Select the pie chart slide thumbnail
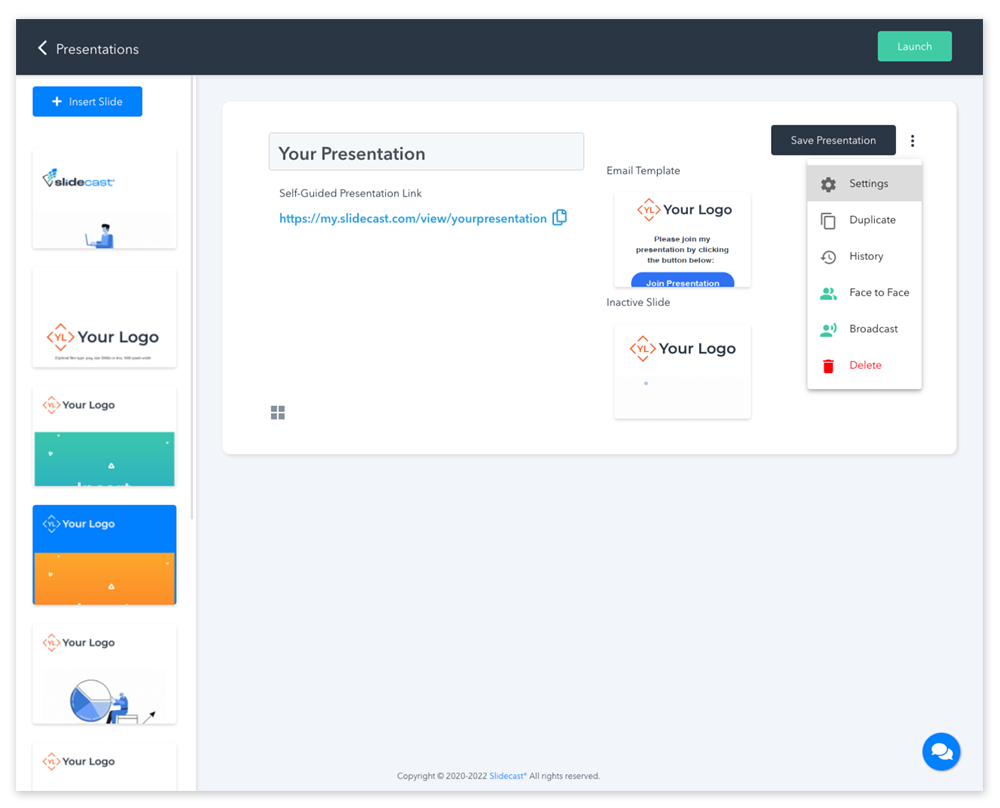The image size is (1000, 808). (105, 673)
